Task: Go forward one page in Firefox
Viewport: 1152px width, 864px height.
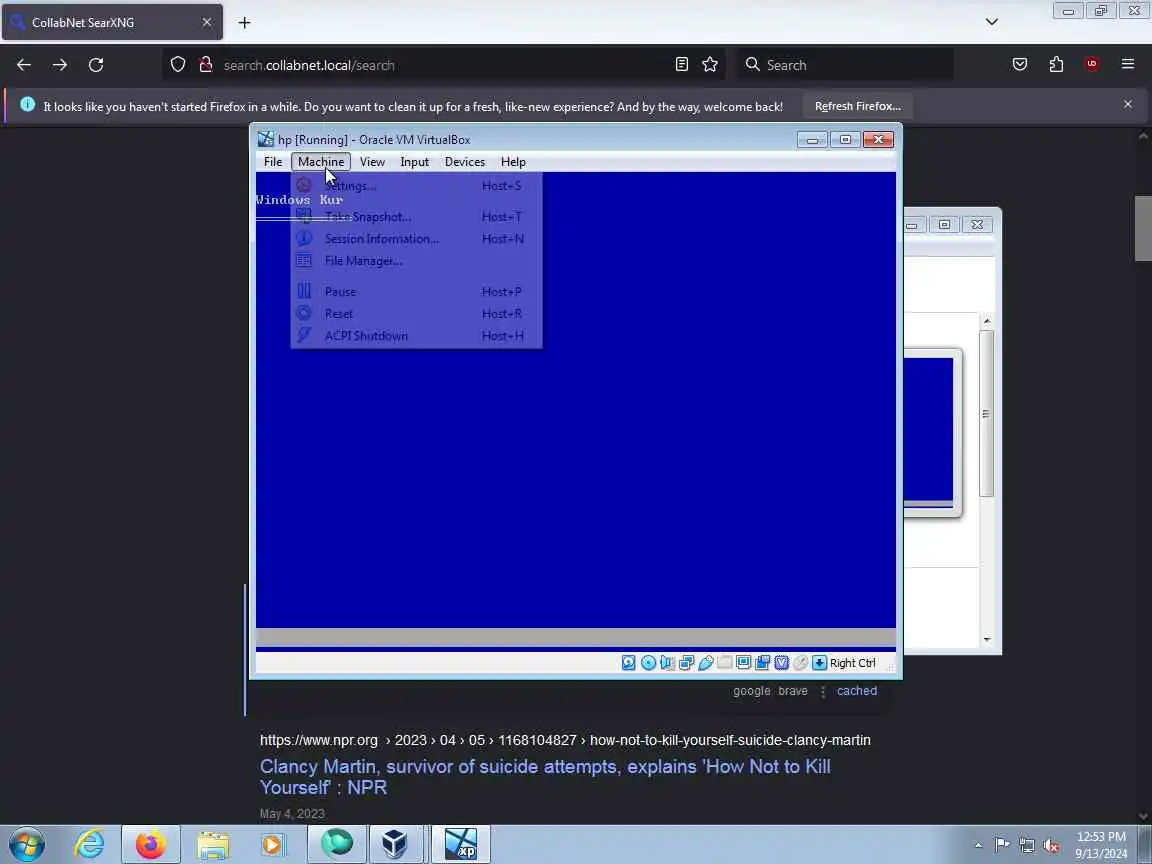Action: 60,65
